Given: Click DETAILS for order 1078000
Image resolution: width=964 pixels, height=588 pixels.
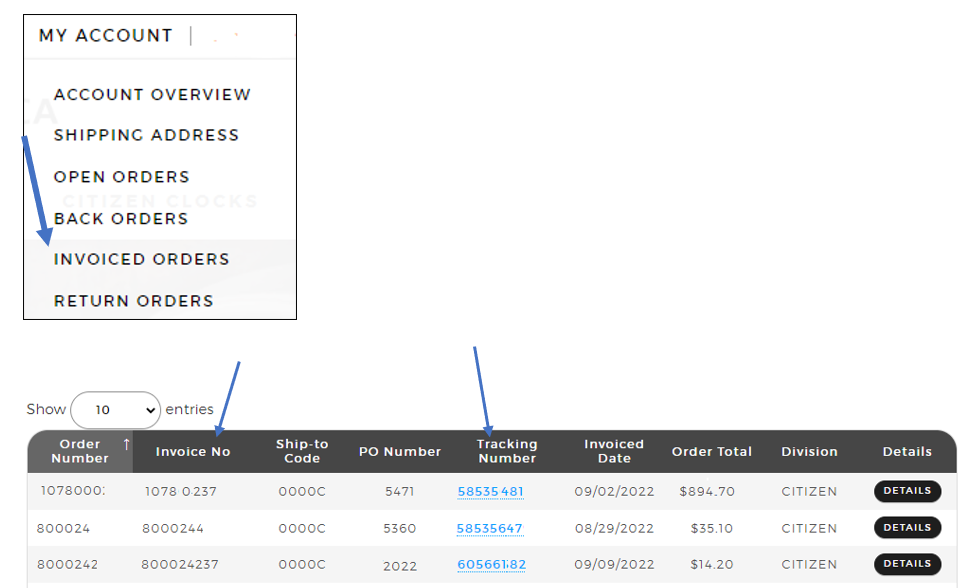Looking at the screenshot, I should tap(907, 491).
